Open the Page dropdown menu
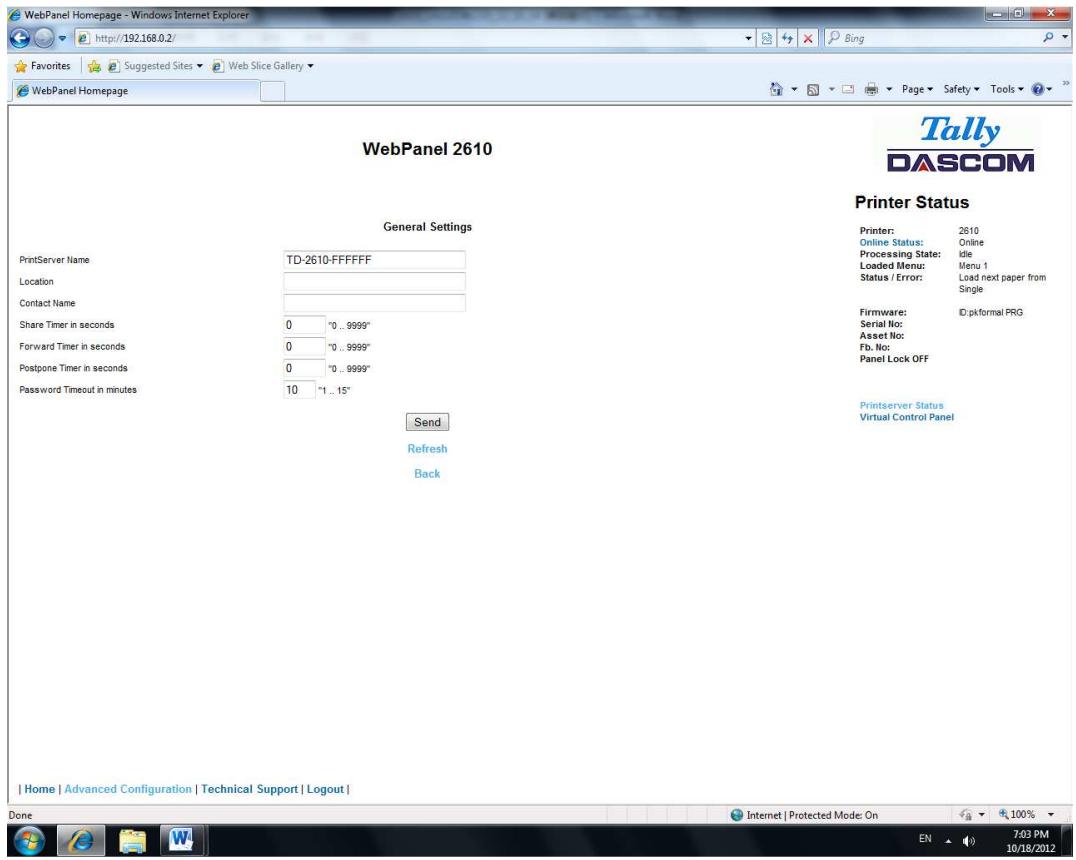Viewport: 1076px width, 860px height. point(913,88)
